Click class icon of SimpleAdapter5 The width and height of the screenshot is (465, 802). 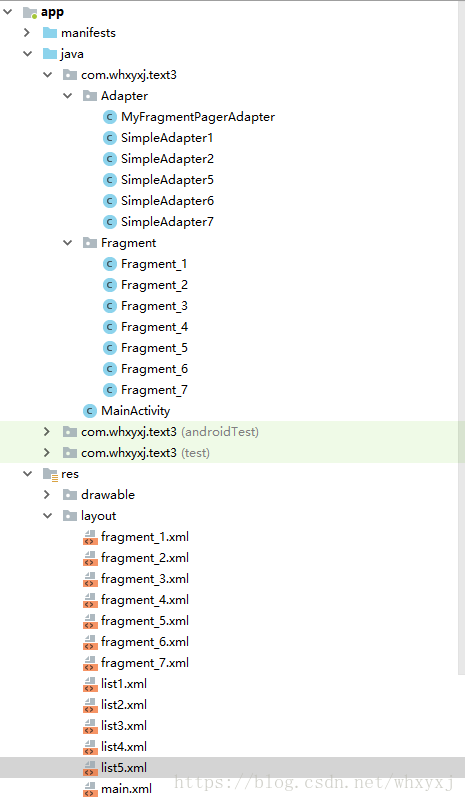[x=109, y=180]
